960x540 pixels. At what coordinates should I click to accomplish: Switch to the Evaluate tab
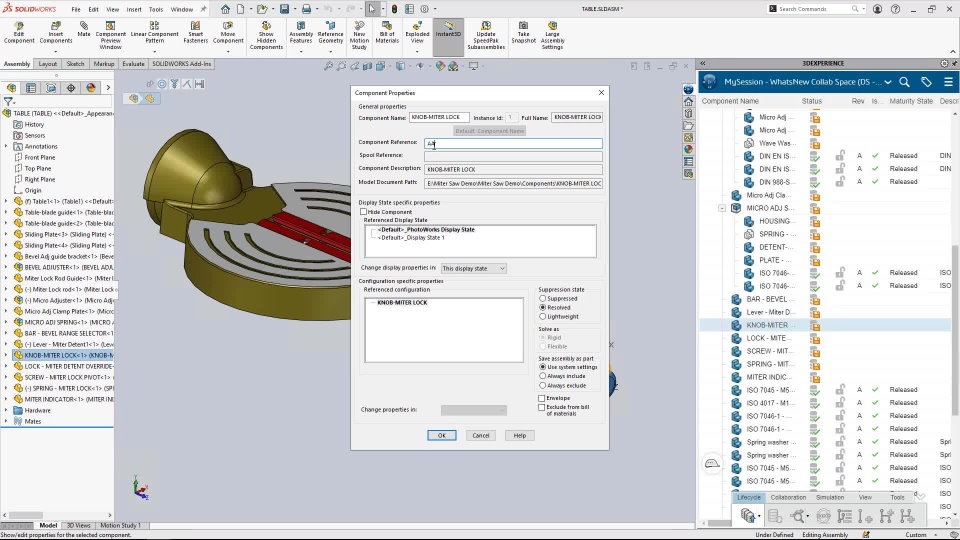click(133, 64)
